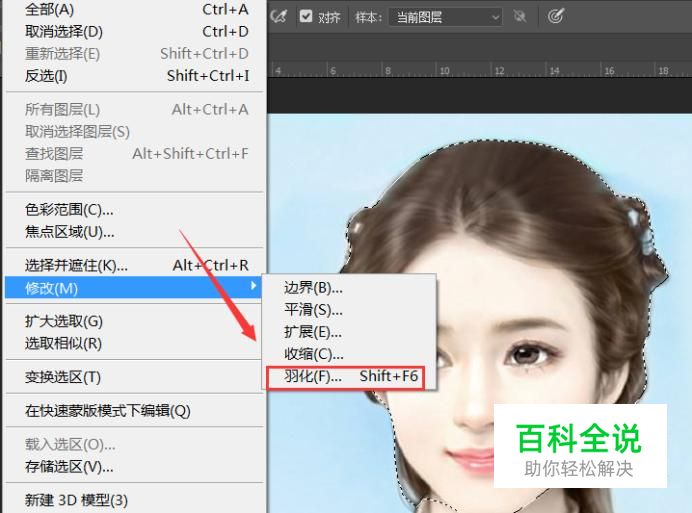This screenshot has height=513, width=692.
Task: Click the airbrush icon left of 对齐
Action: pos(279,16)
